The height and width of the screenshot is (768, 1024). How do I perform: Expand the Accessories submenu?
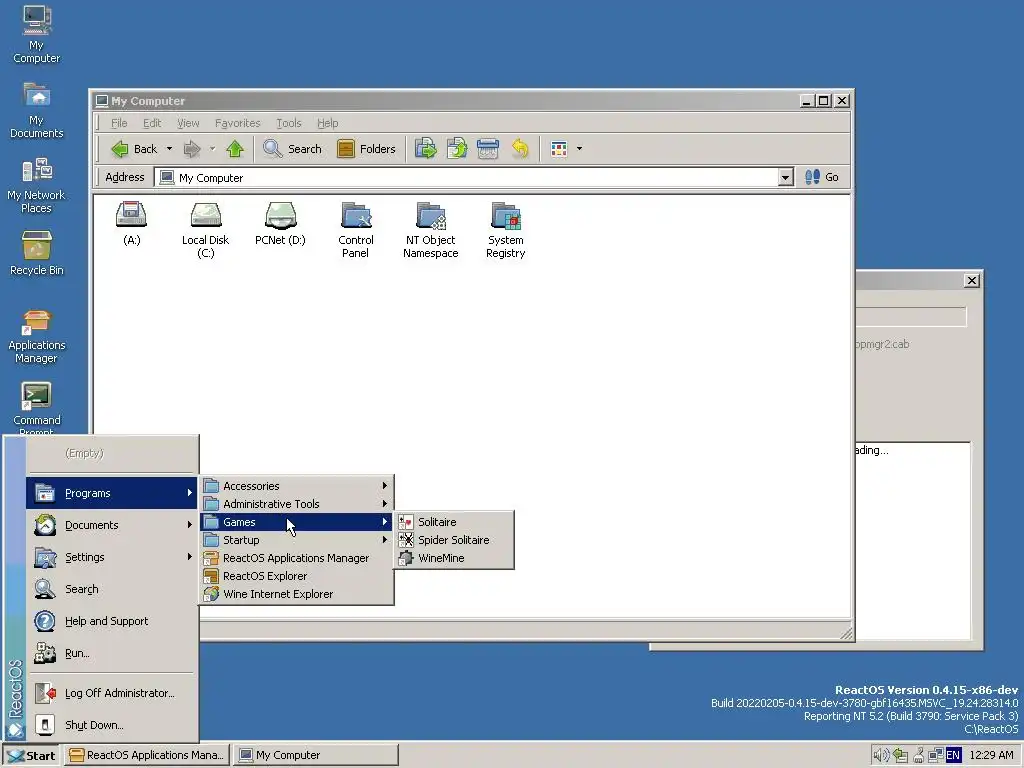296,486
